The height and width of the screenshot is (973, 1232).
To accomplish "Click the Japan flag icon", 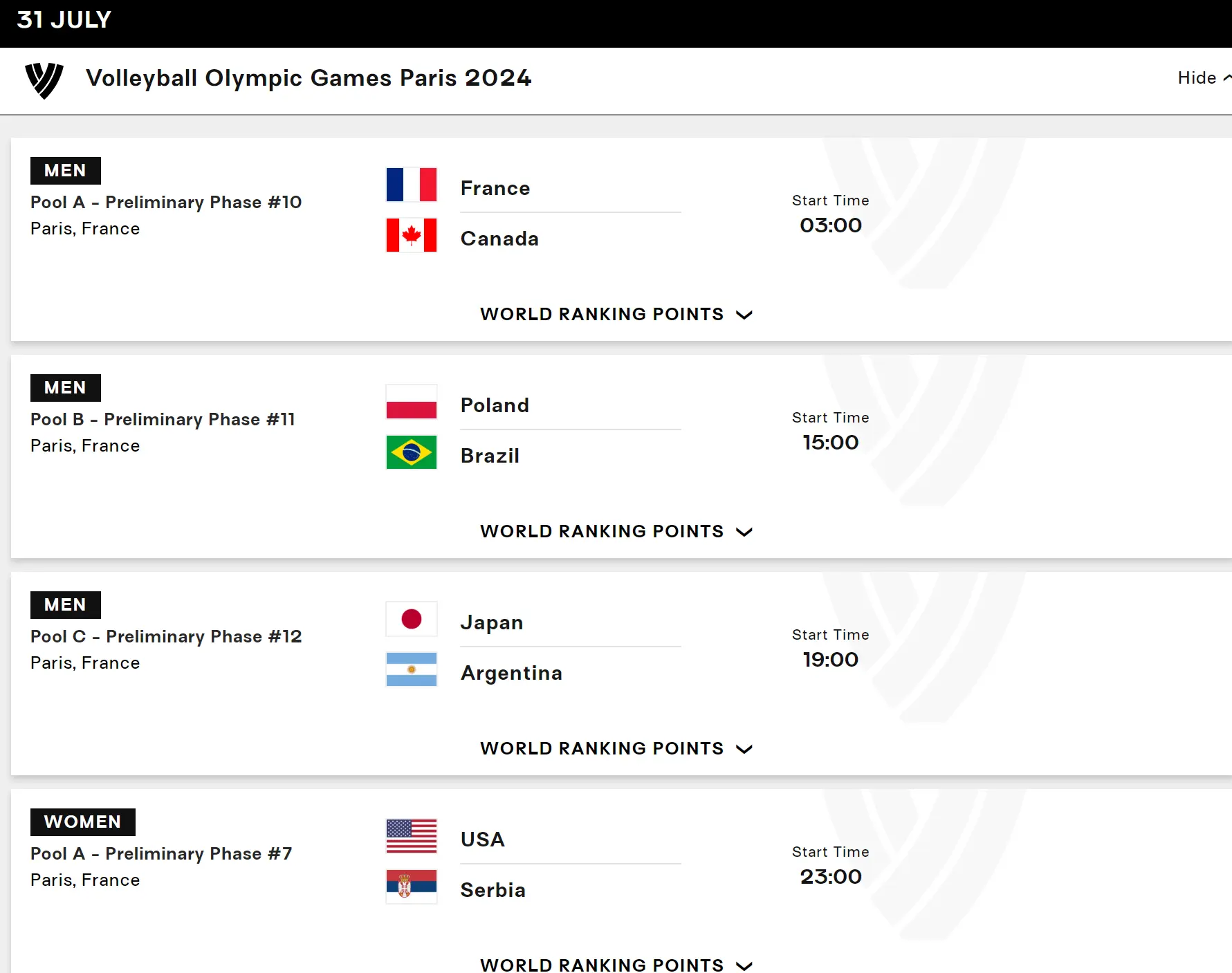I will (x=412, y=619).
